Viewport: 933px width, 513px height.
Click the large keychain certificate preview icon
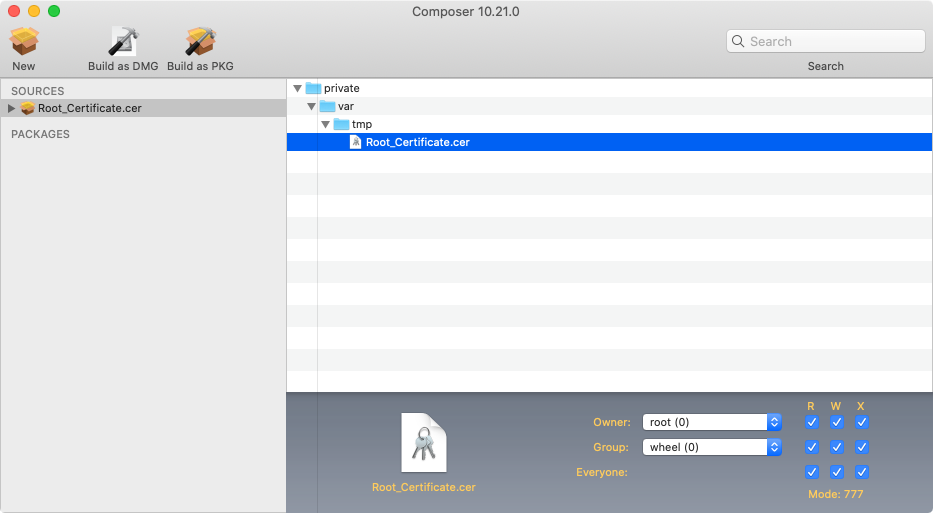pos(424,443)
